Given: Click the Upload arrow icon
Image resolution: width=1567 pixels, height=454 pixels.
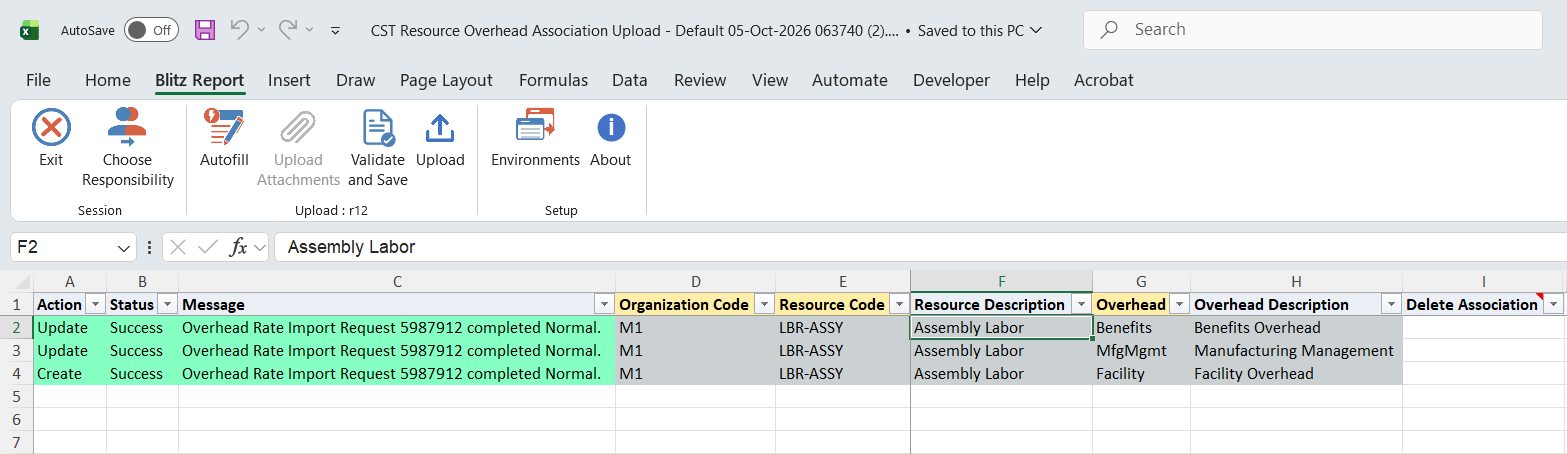Looking at the screenshot, I should tap(440, 129).
